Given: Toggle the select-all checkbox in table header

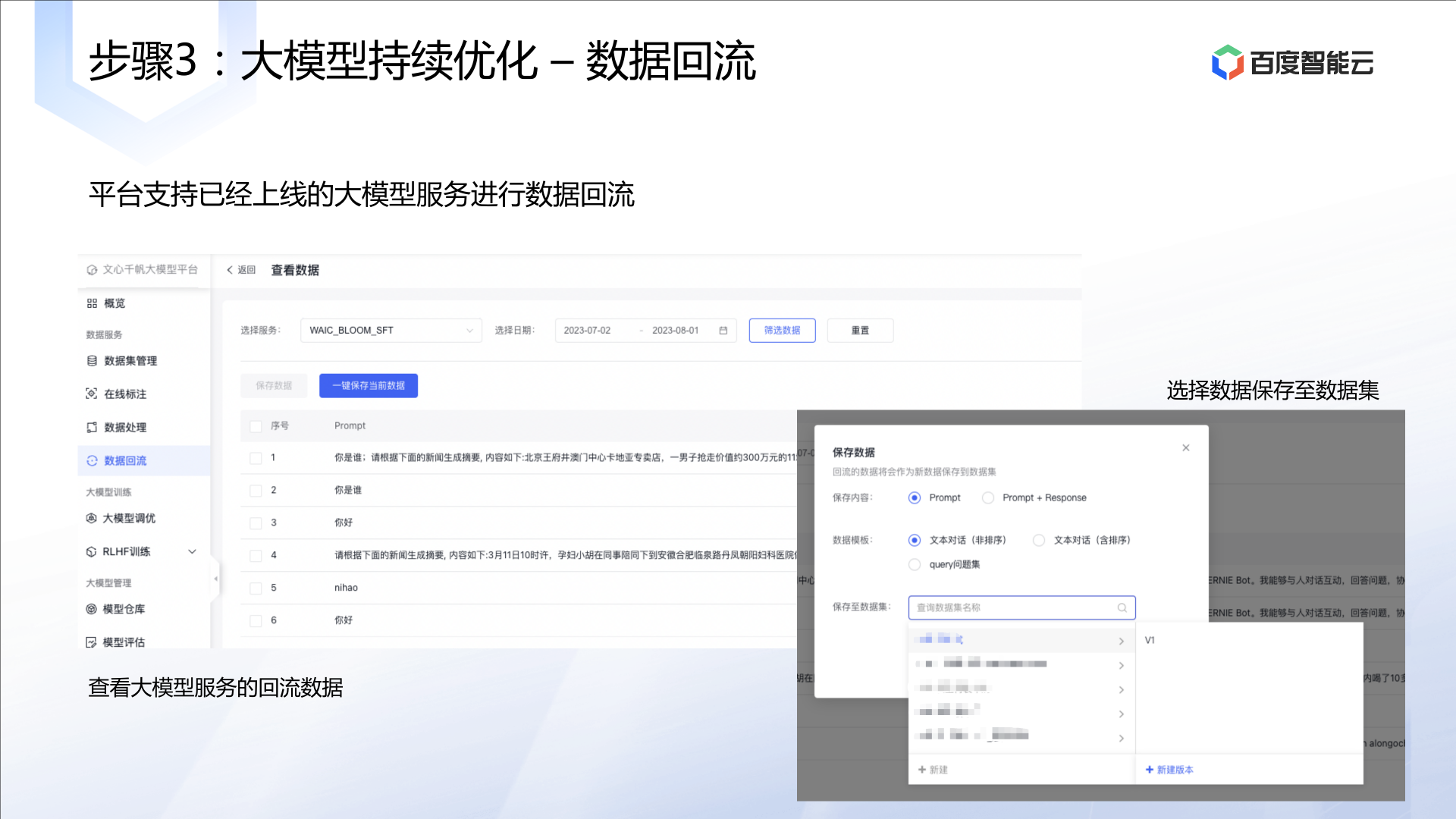Looking at the screenshot, I should point(256,426).
